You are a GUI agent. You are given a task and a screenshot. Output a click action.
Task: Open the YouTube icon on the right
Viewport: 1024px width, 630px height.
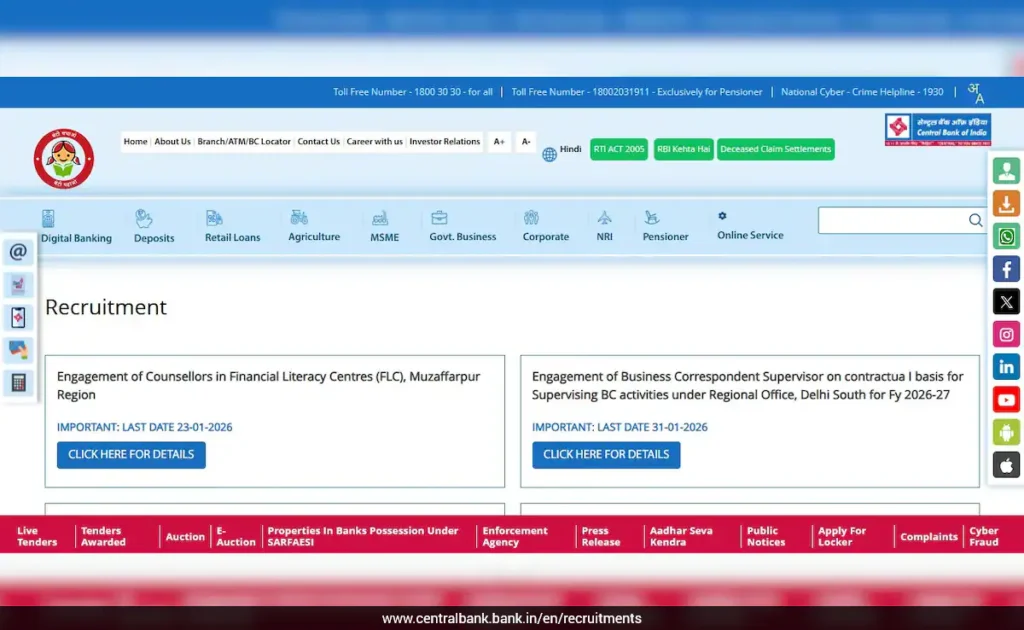[x=1006, y=400]
